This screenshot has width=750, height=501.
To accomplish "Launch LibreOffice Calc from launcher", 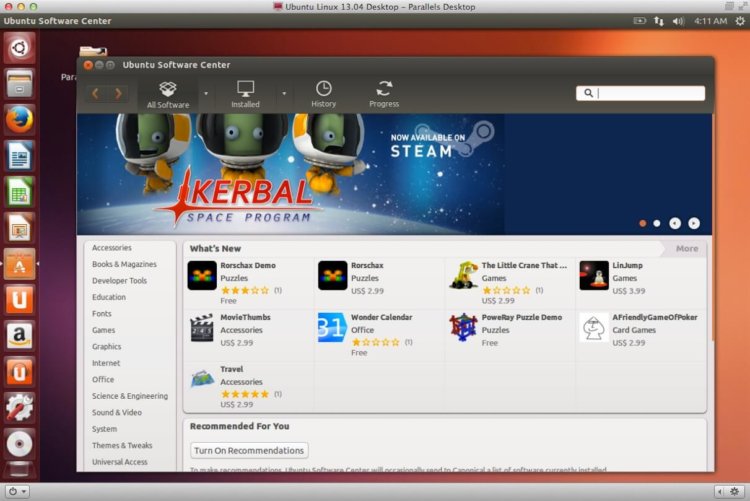I will pos(19,192).
